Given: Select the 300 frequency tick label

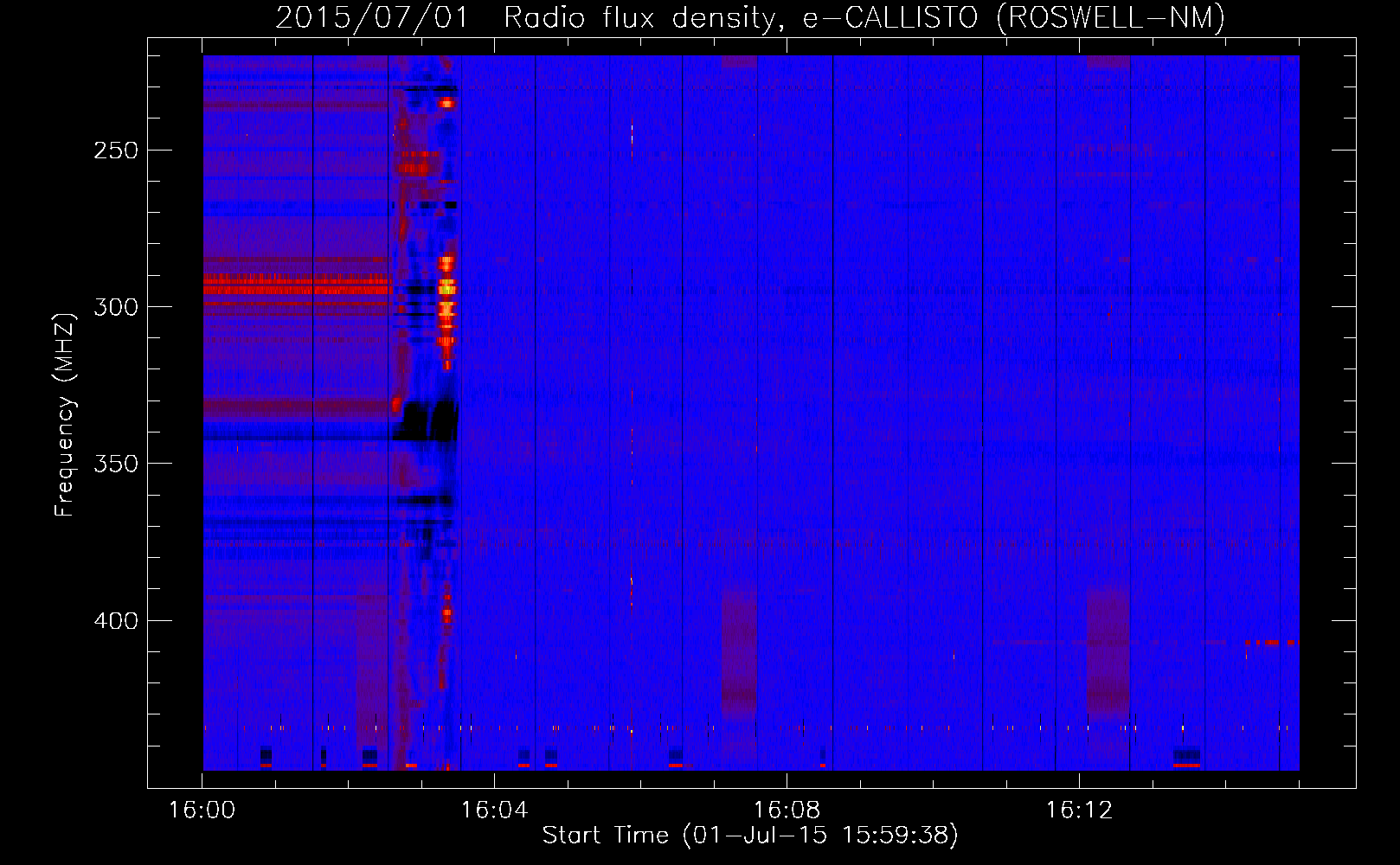Looking at the screenshot, I should click(x=116, y=307).
